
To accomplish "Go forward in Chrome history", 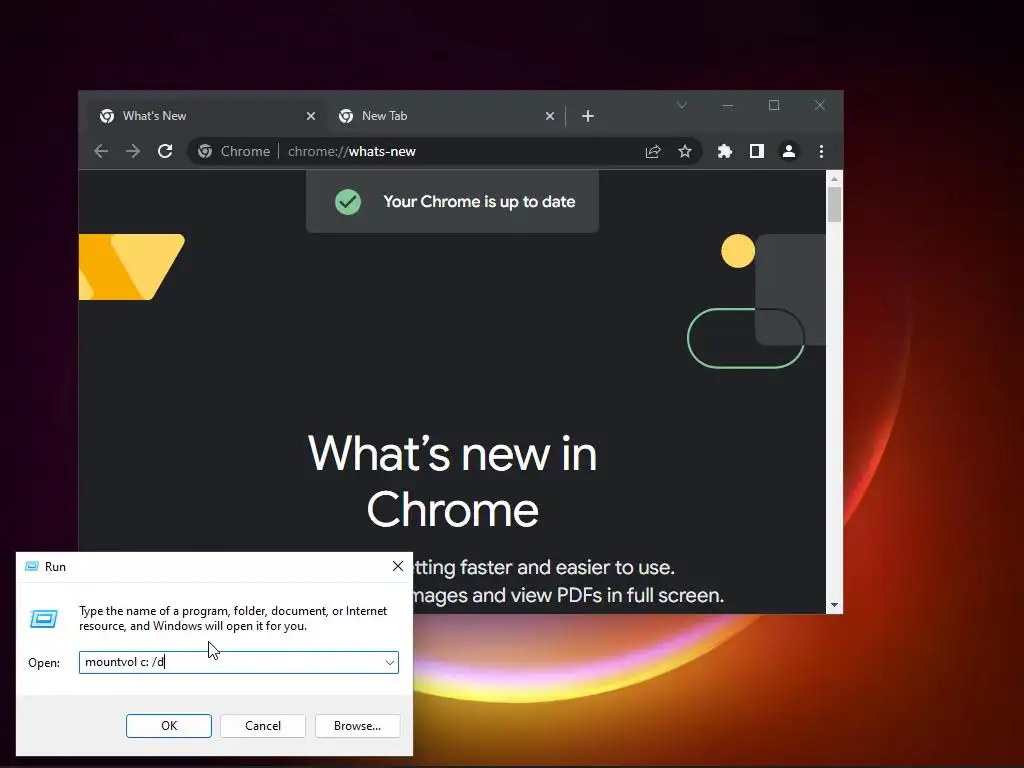I will tap(133, 152).
